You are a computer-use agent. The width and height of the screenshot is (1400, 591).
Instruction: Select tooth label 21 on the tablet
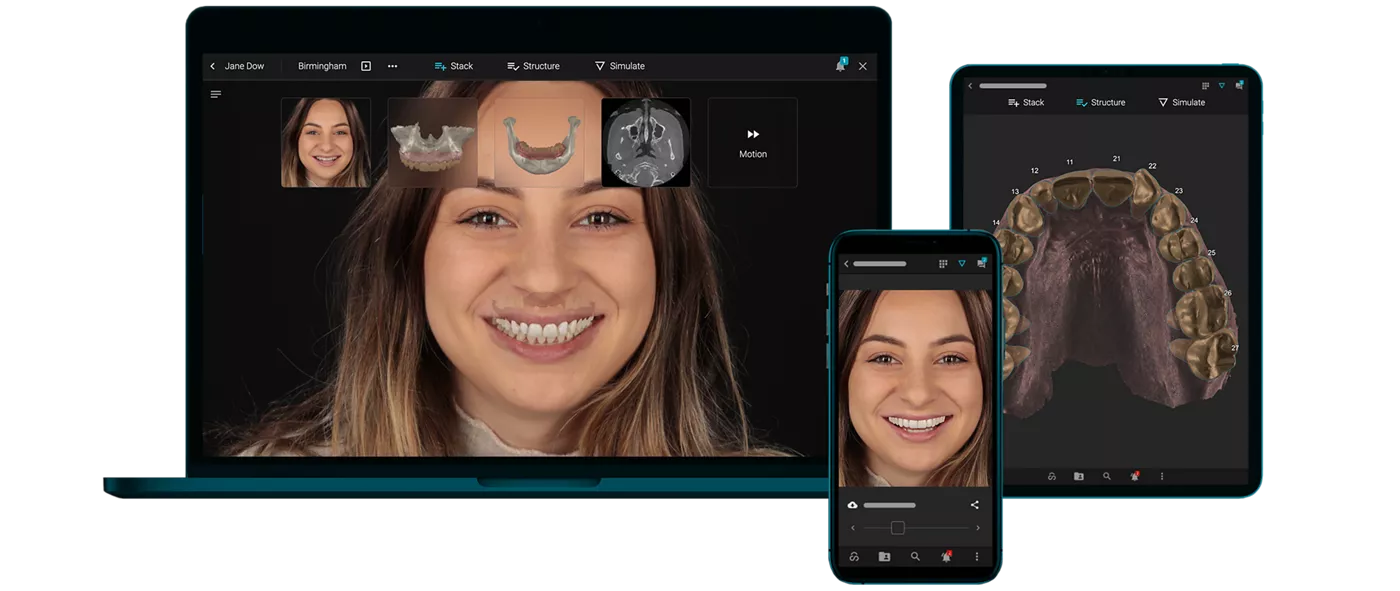click(x=1117, y=159)
